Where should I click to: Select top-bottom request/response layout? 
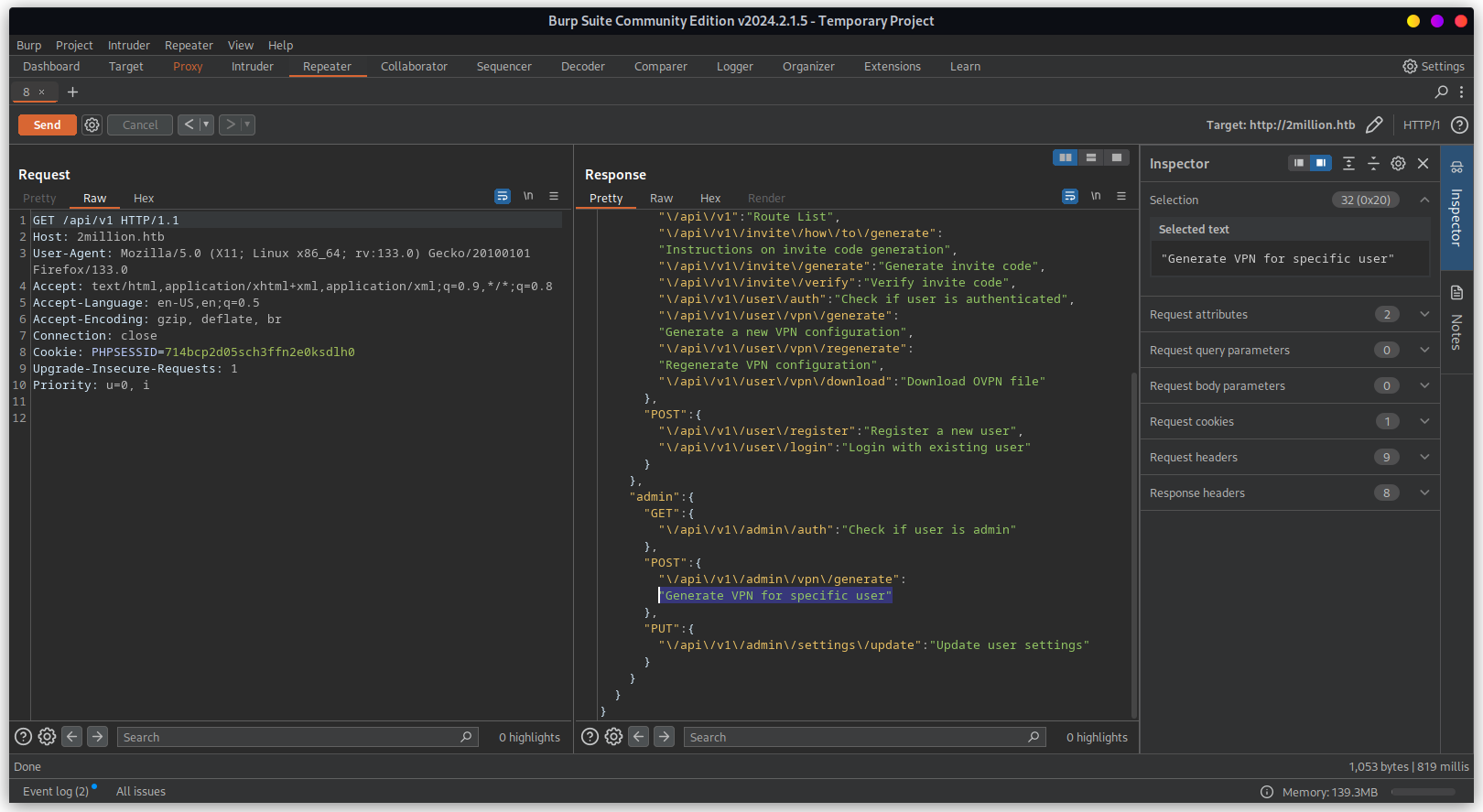point(1091,157)
